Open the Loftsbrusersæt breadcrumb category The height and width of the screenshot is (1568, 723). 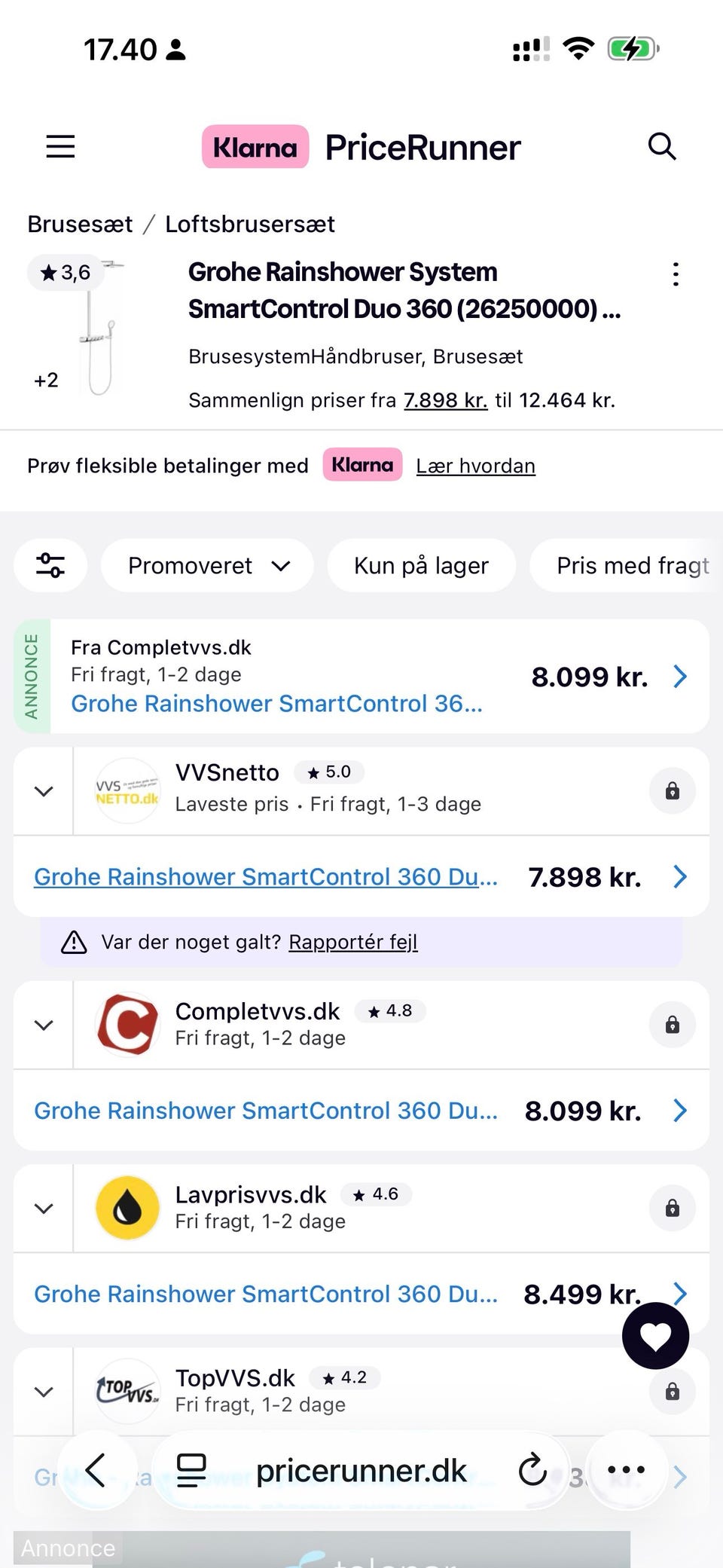(250, 224)
